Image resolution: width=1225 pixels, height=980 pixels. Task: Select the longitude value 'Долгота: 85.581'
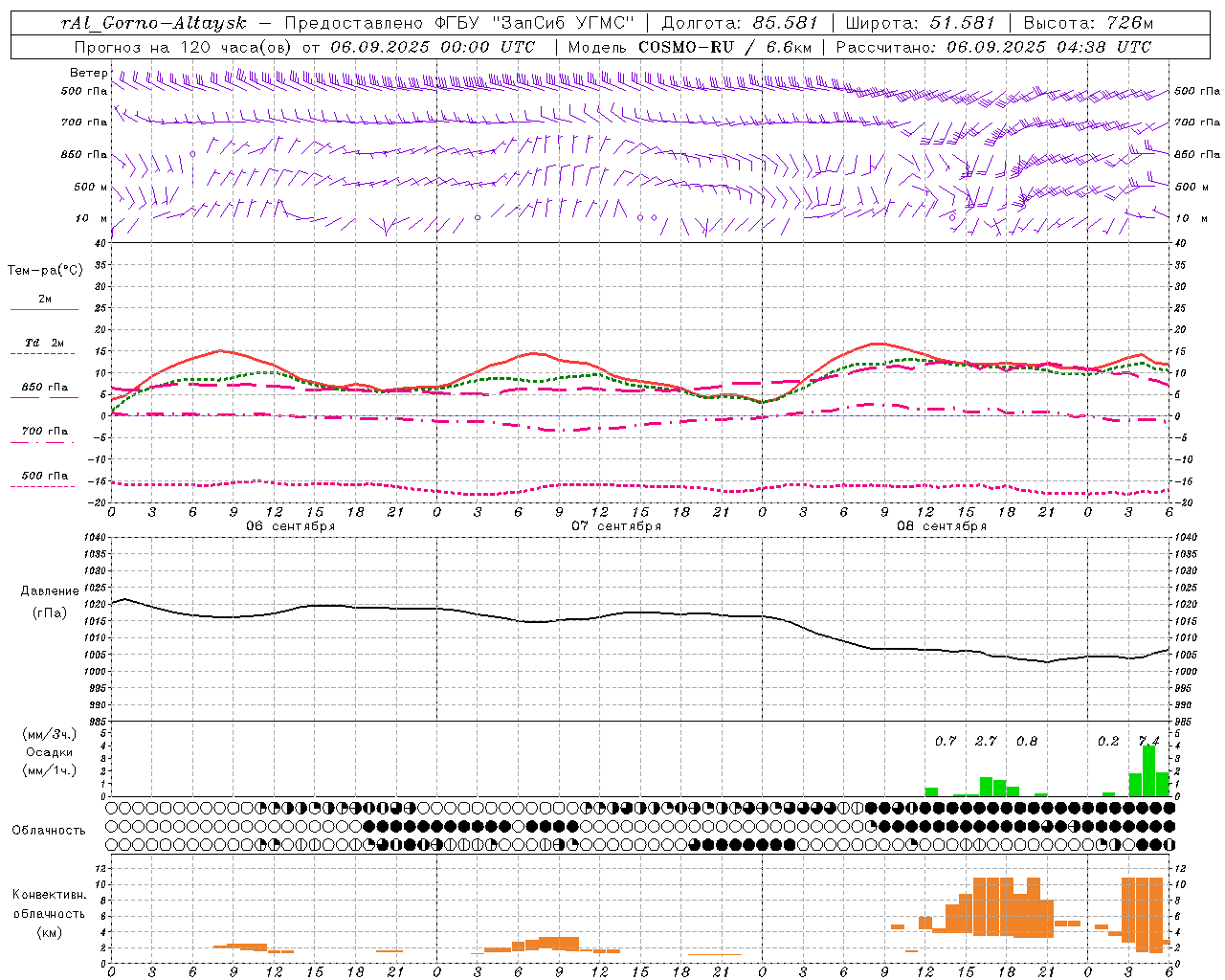(x=740, y=23)
